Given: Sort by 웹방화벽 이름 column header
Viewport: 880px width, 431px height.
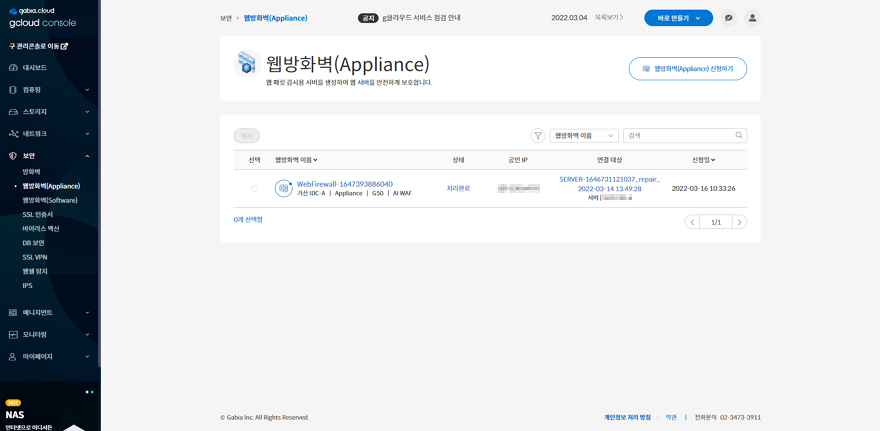Looking at the screenshot, I should coord(296,160).
